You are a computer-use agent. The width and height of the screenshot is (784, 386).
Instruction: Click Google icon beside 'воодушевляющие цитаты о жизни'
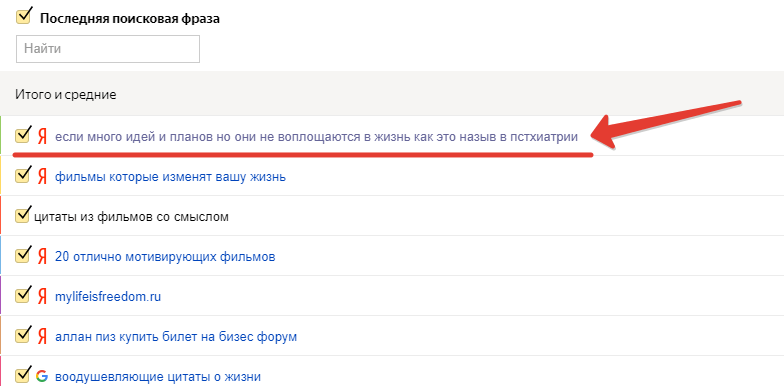pyautogui.click(x=42, y=376)
